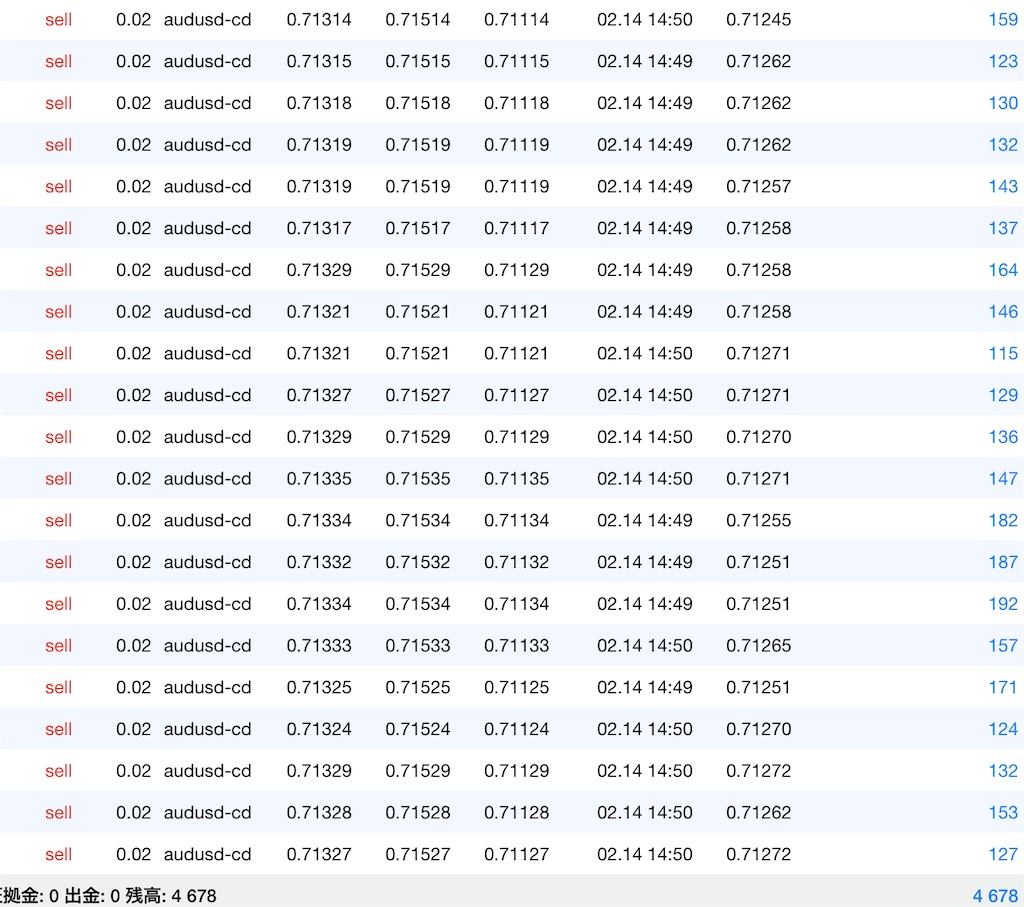1024x907 pixels.
Task: Click 'audusd-cd' in the row with profit 187
Action: tap(208, 563)
